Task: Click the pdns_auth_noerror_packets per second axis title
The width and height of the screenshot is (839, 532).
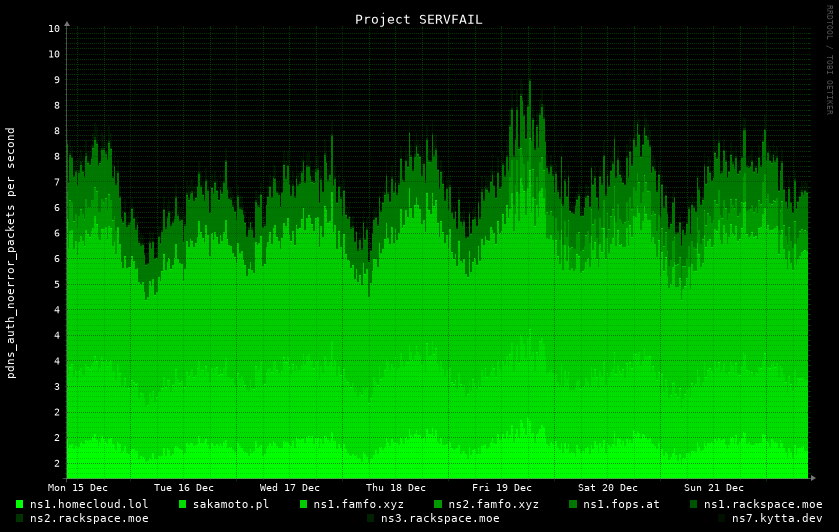Action: coord(11,252)
